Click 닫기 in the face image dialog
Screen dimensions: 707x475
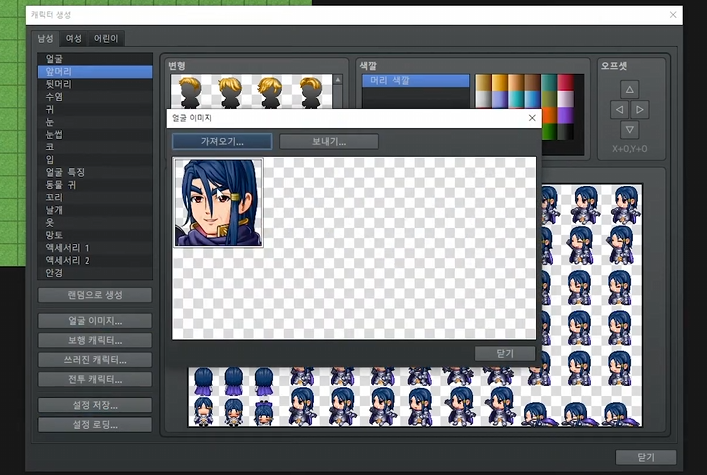(505, 354)
